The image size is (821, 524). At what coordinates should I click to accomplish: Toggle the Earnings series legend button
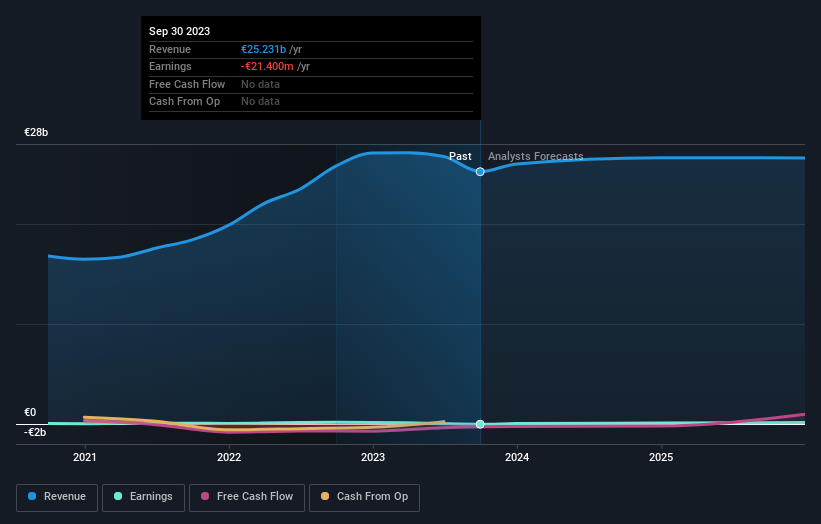click(x=143, y=497)
